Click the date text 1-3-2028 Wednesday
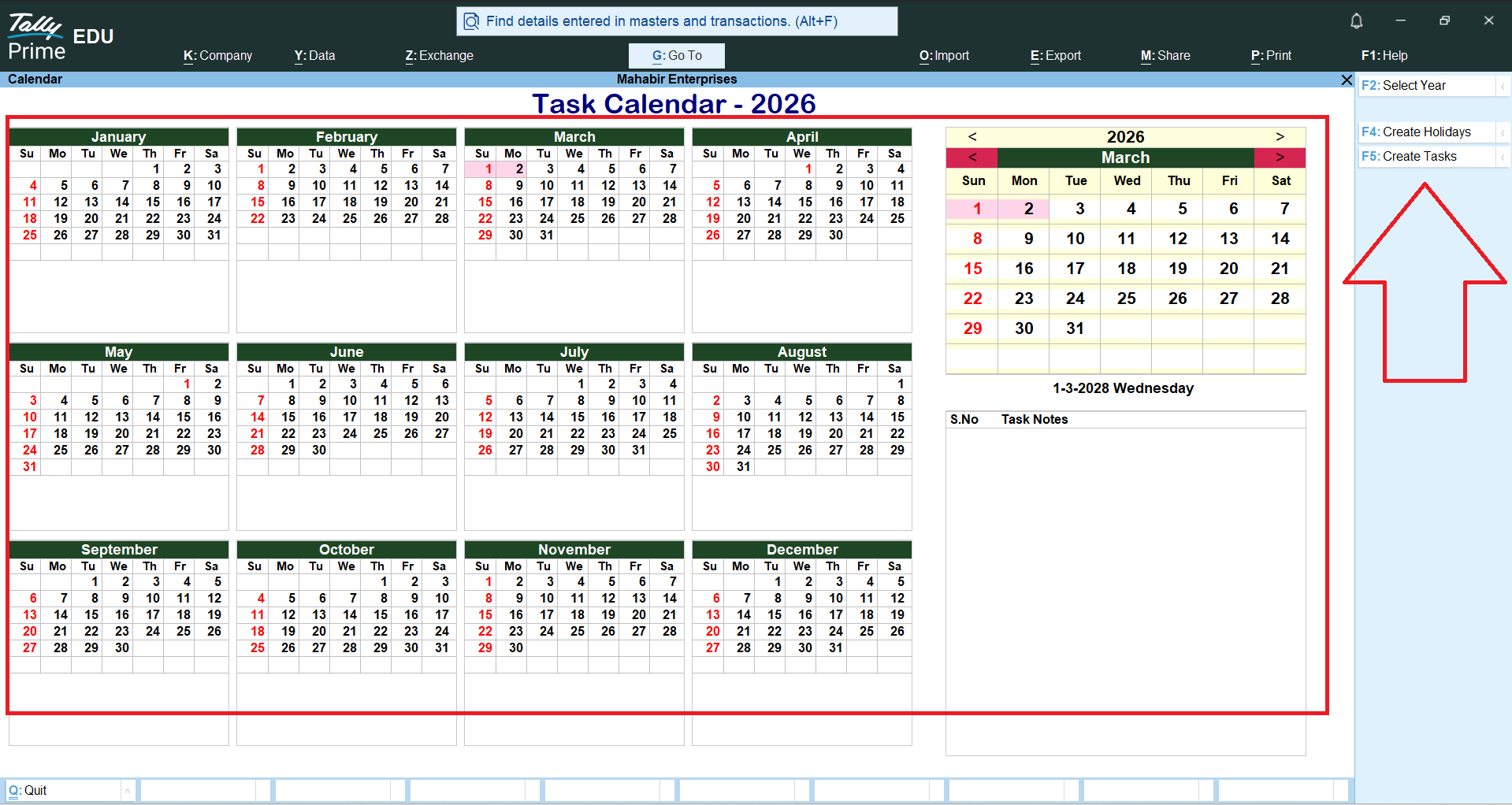Viewport: 1512px width, 805px height. pos(1123,388)
